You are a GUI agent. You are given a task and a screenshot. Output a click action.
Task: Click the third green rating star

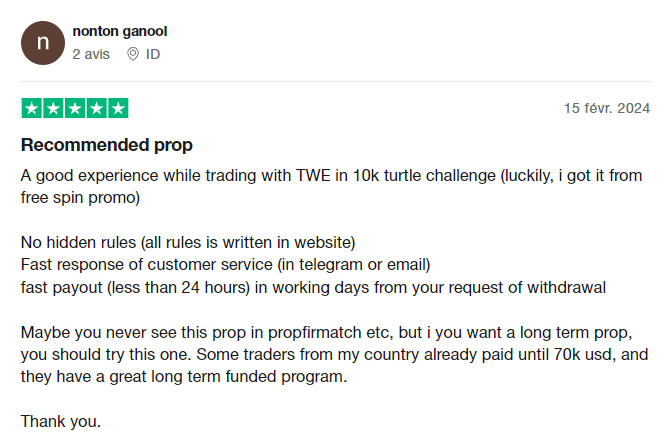75,108
